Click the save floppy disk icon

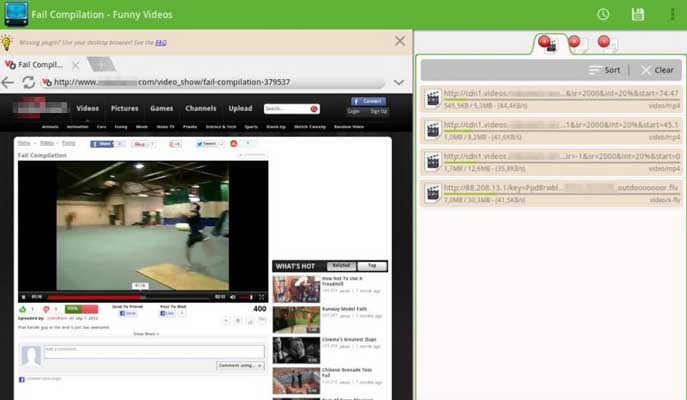[637, 14]
